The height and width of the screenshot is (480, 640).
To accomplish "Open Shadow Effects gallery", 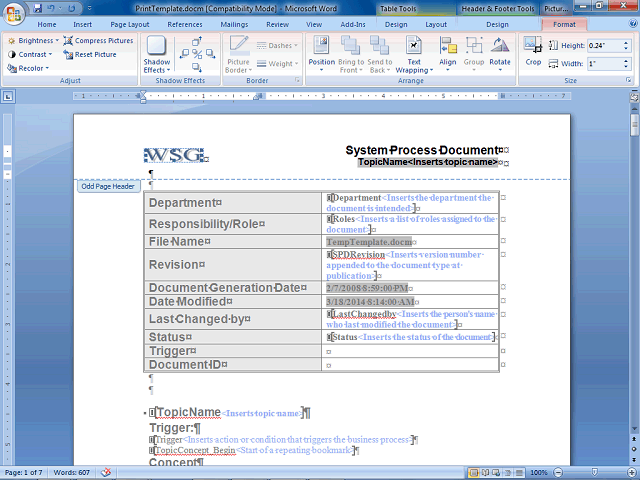I will pyautogui.click(x=157, y=54).
